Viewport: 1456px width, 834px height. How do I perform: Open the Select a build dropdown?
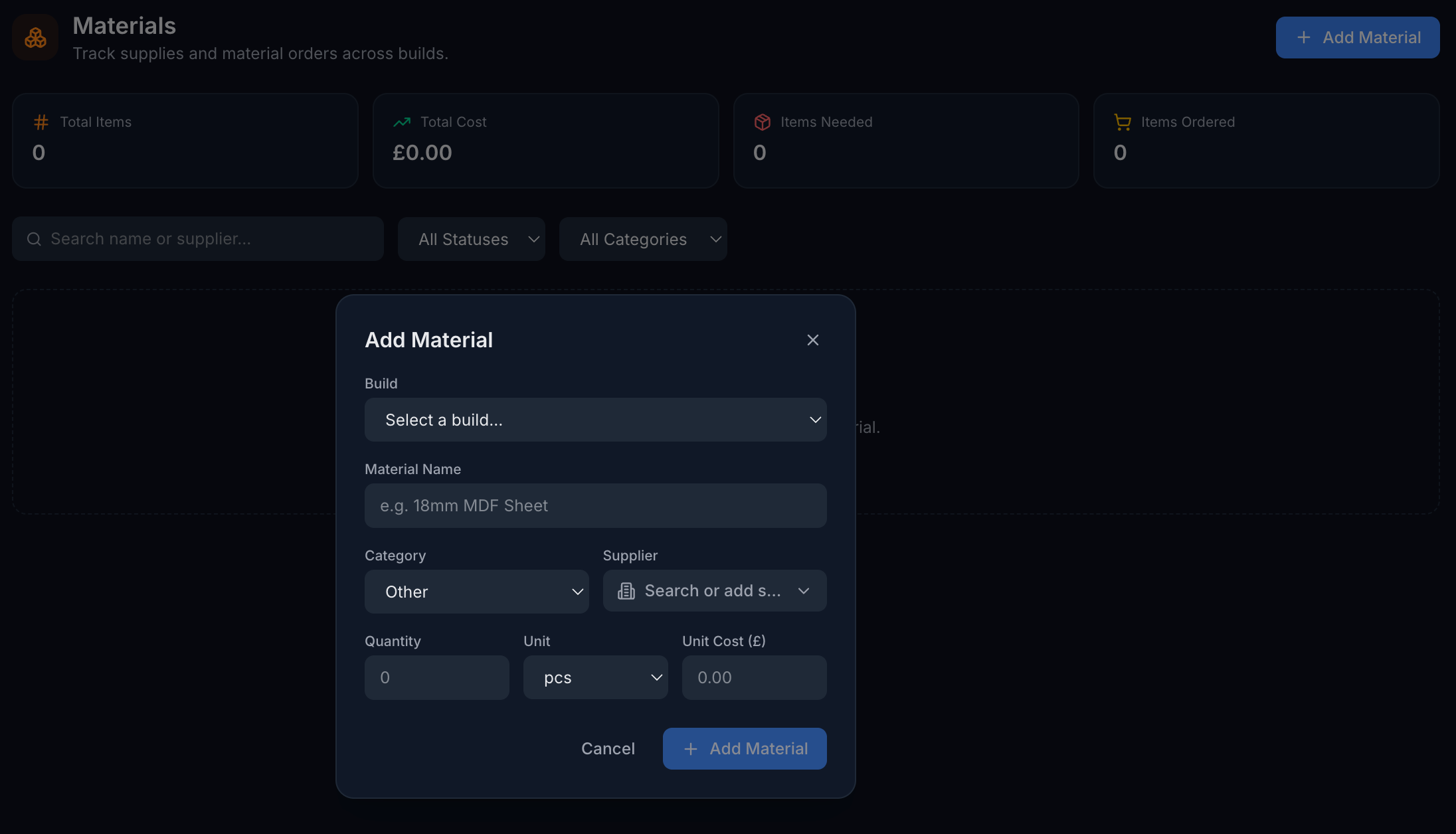595,420
